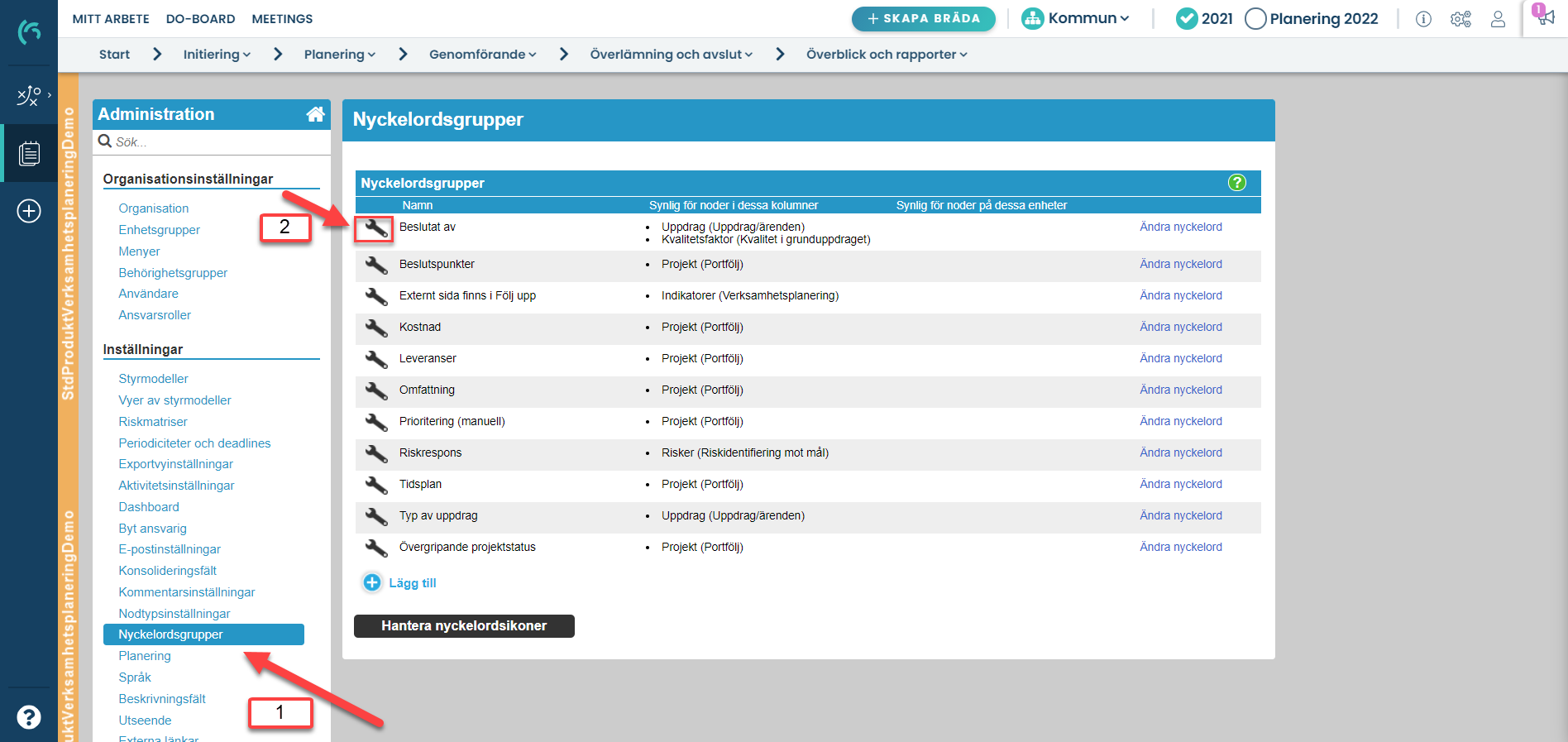Open wrench settings for Beslutspunkter
Viewport: 1568px width, 742px height.
(376, 266)
